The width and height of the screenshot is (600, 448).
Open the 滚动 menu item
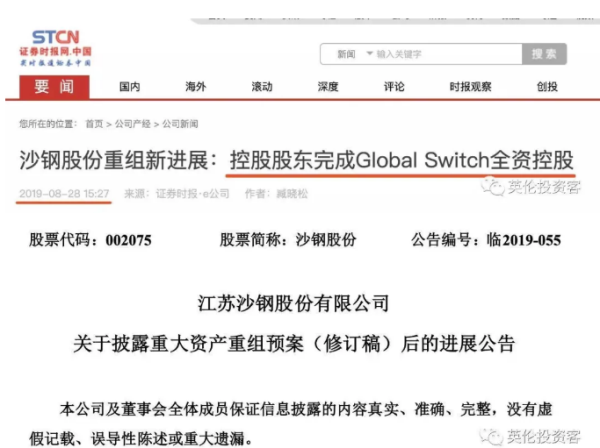tap(262, 87)
